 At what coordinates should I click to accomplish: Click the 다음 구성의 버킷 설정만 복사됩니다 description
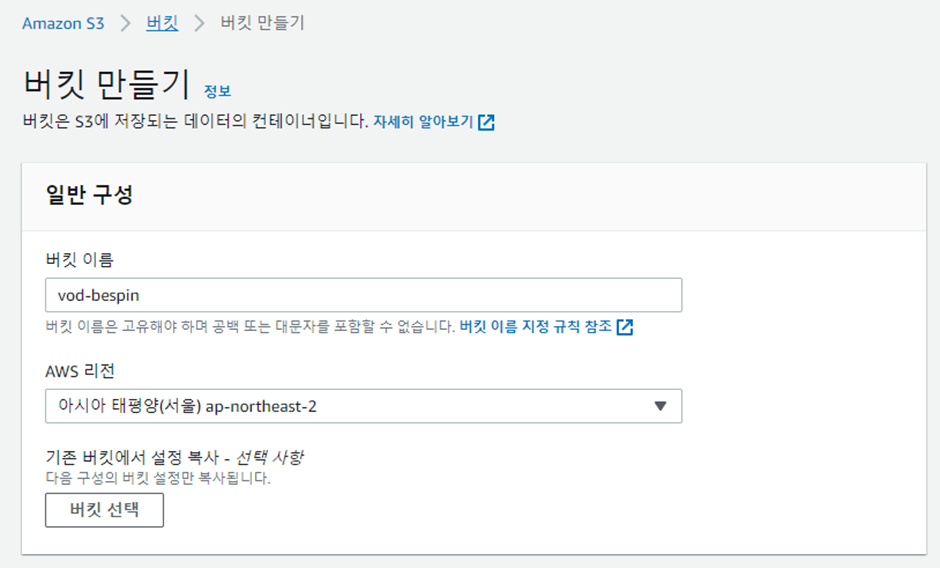[158, 478]
